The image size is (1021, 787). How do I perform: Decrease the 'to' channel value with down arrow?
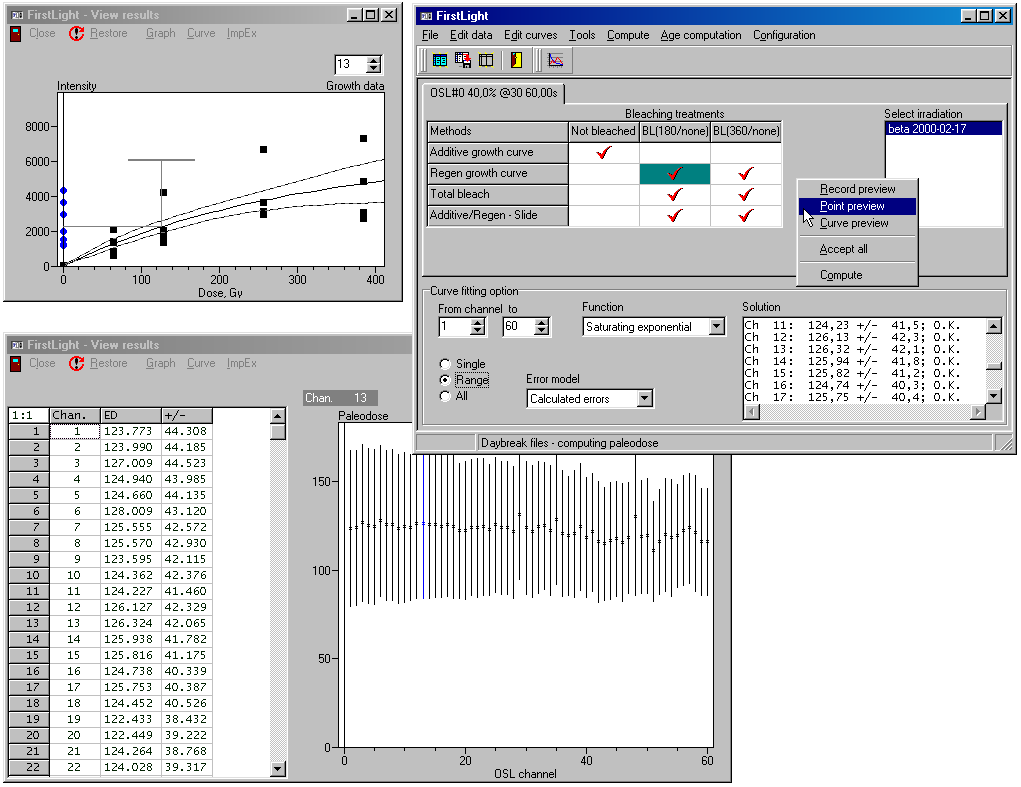point(542,331)
